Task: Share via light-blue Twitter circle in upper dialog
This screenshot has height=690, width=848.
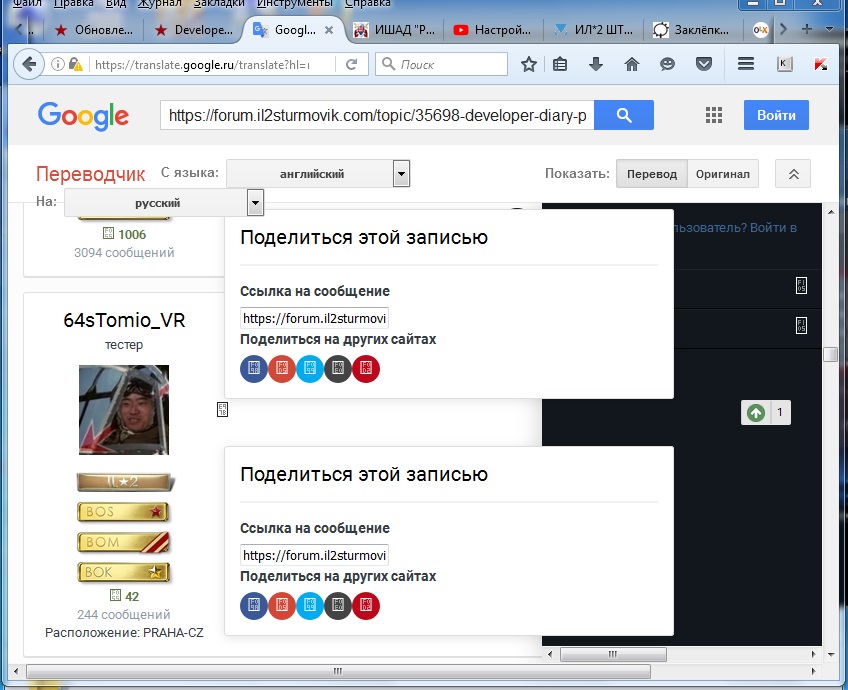Action: click(x=310, y=369)
